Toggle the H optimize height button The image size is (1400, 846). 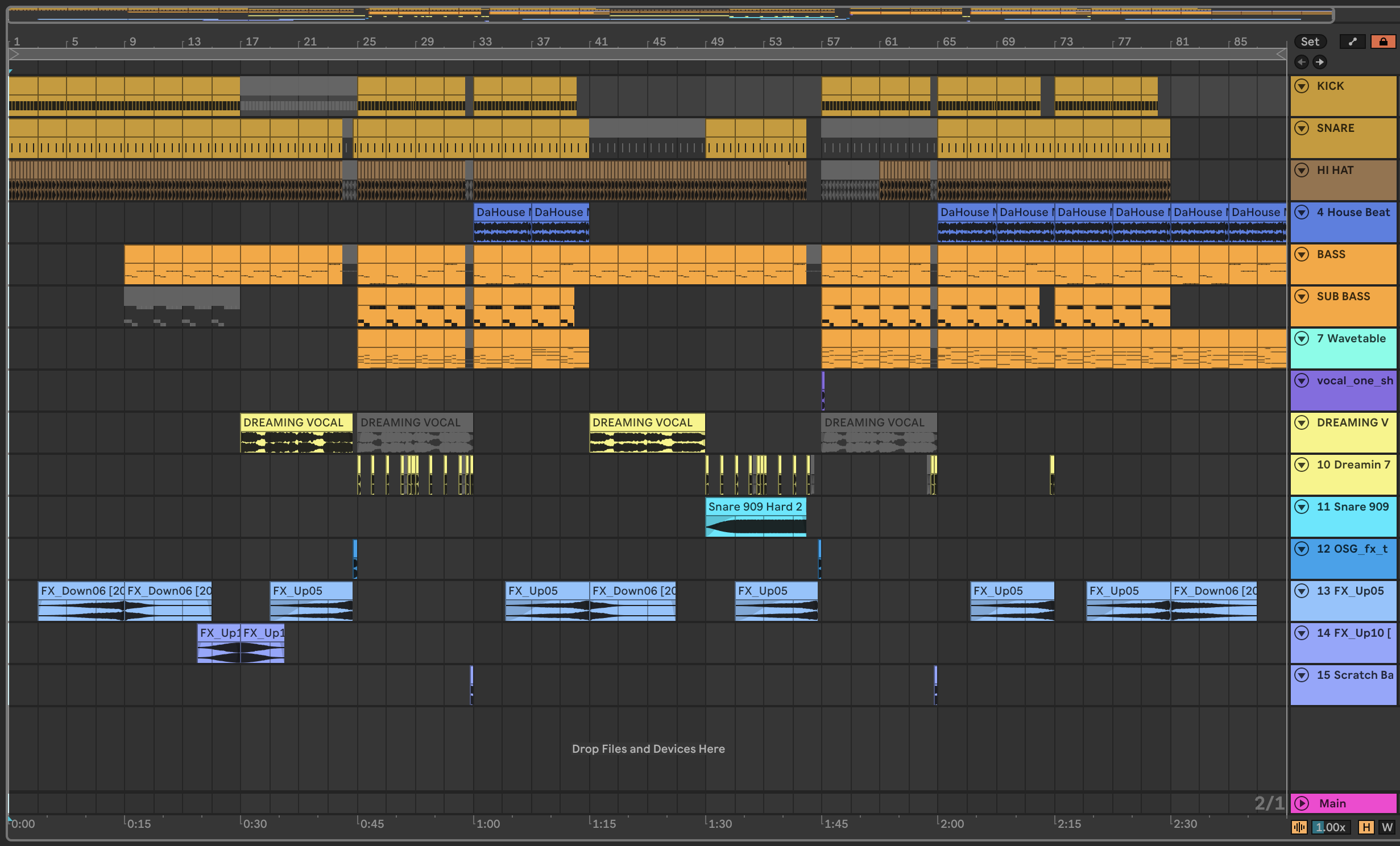click(1365, 827)
